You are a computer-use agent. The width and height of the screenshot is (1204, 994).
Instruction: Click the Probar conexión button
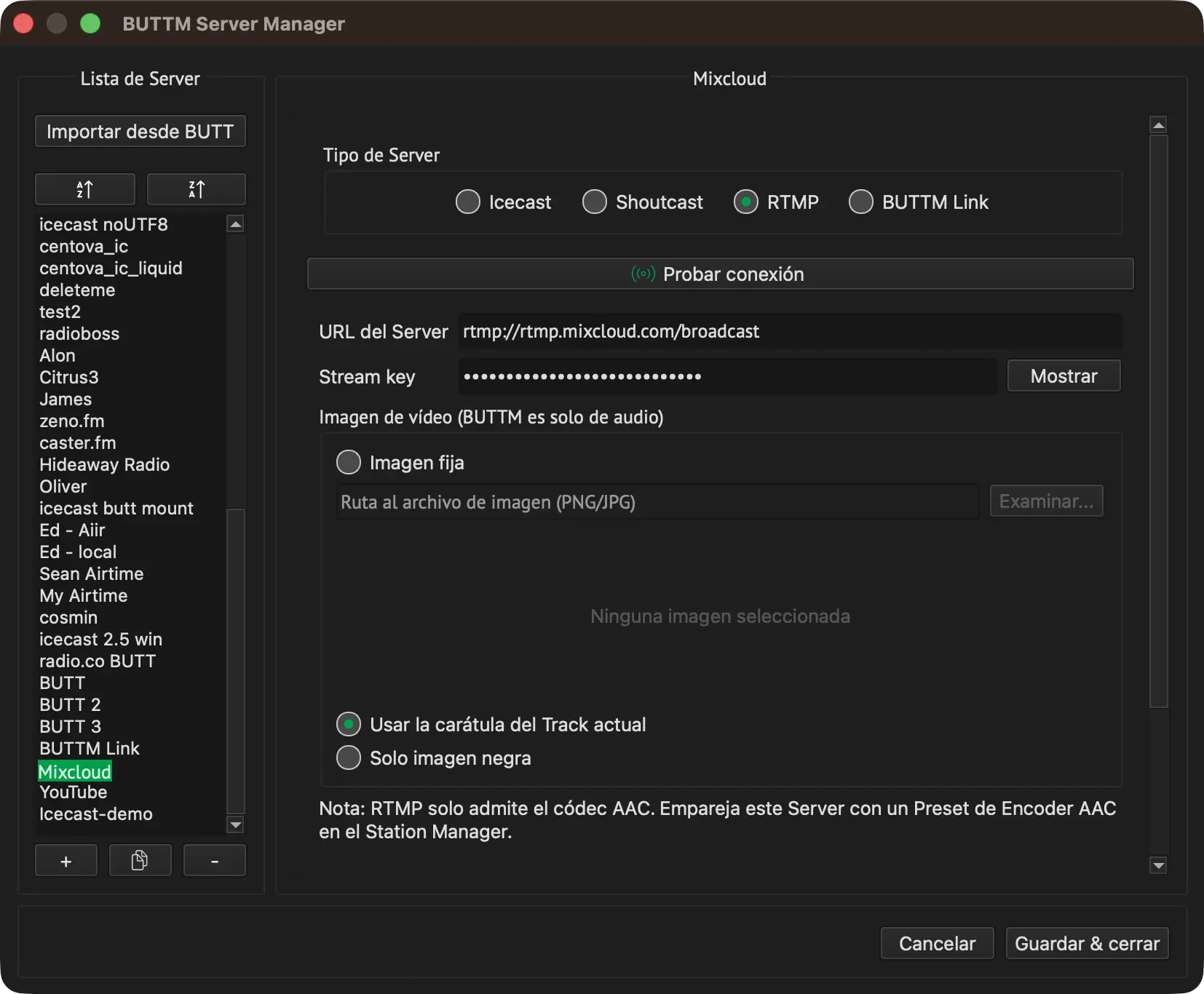pos(720,274)
